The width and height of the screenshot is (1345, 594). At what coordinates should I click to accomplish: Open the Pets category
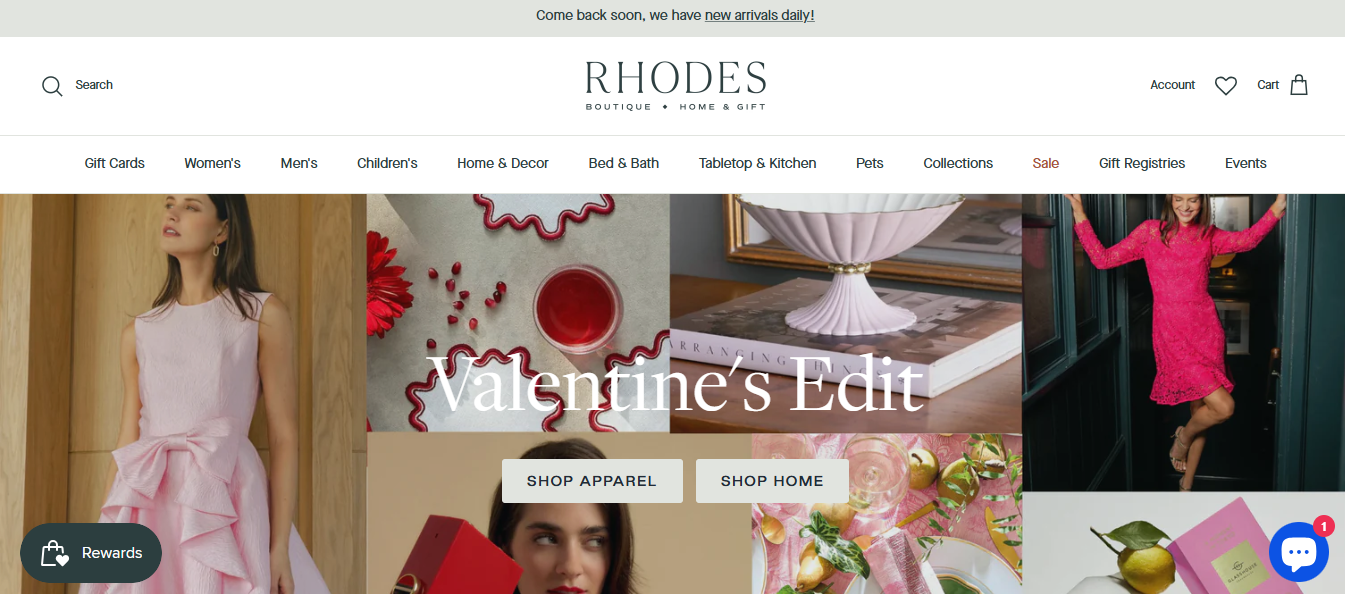click(x=870, y=163)
